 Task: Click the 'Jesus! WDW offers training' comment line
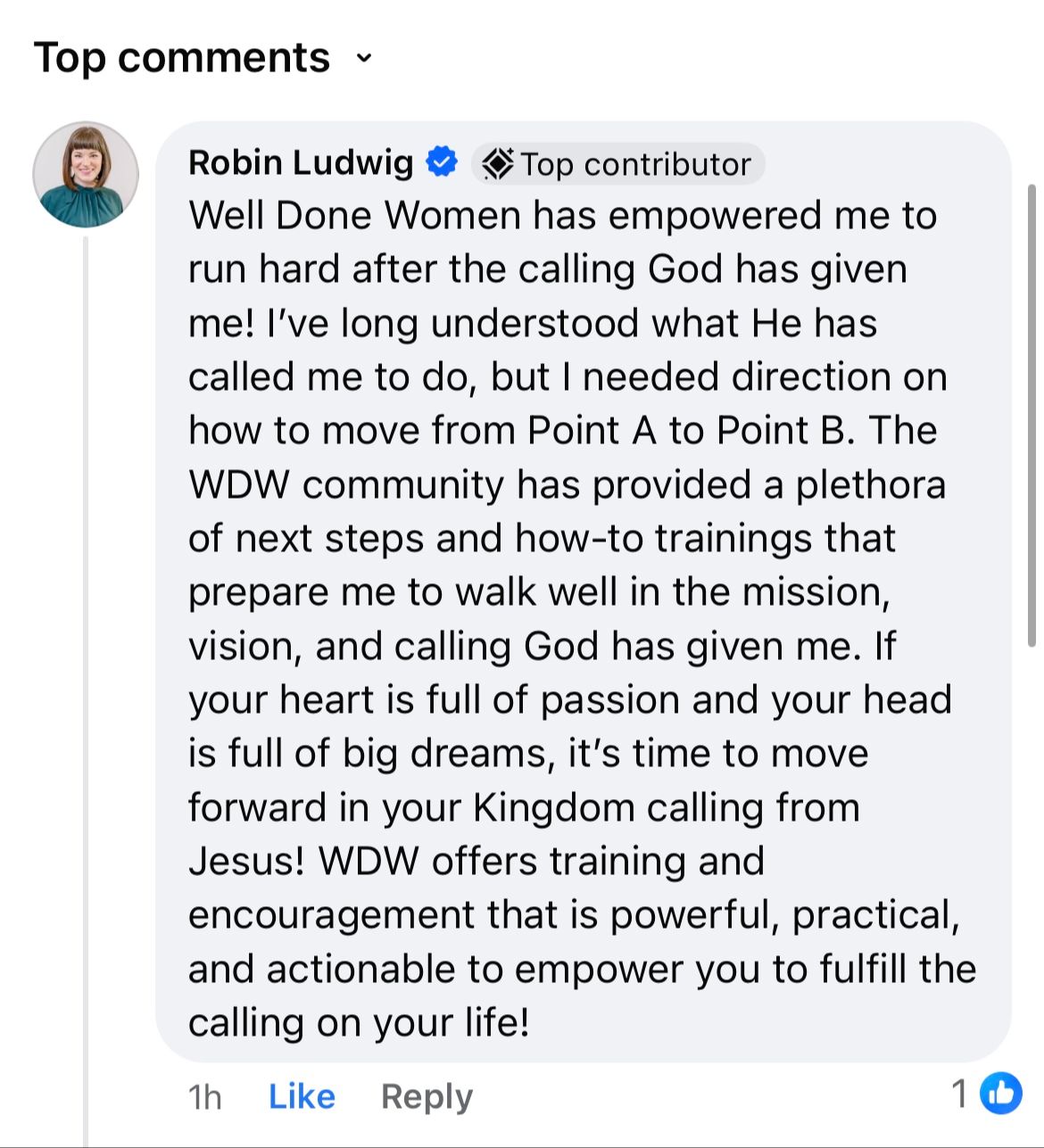(x=476, y=862)
